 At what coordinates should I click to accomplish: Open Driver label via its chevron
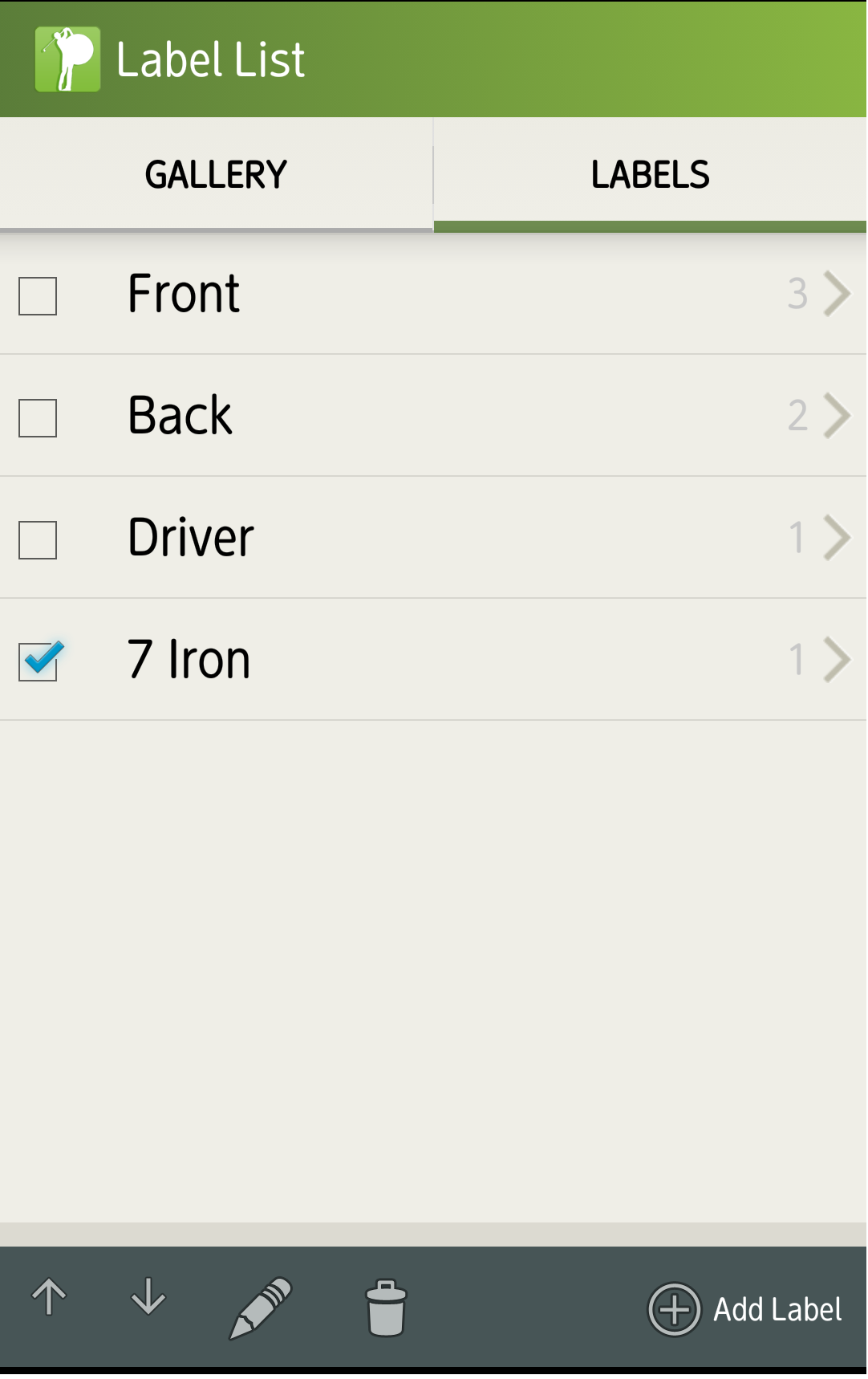[x=838, y=539]
